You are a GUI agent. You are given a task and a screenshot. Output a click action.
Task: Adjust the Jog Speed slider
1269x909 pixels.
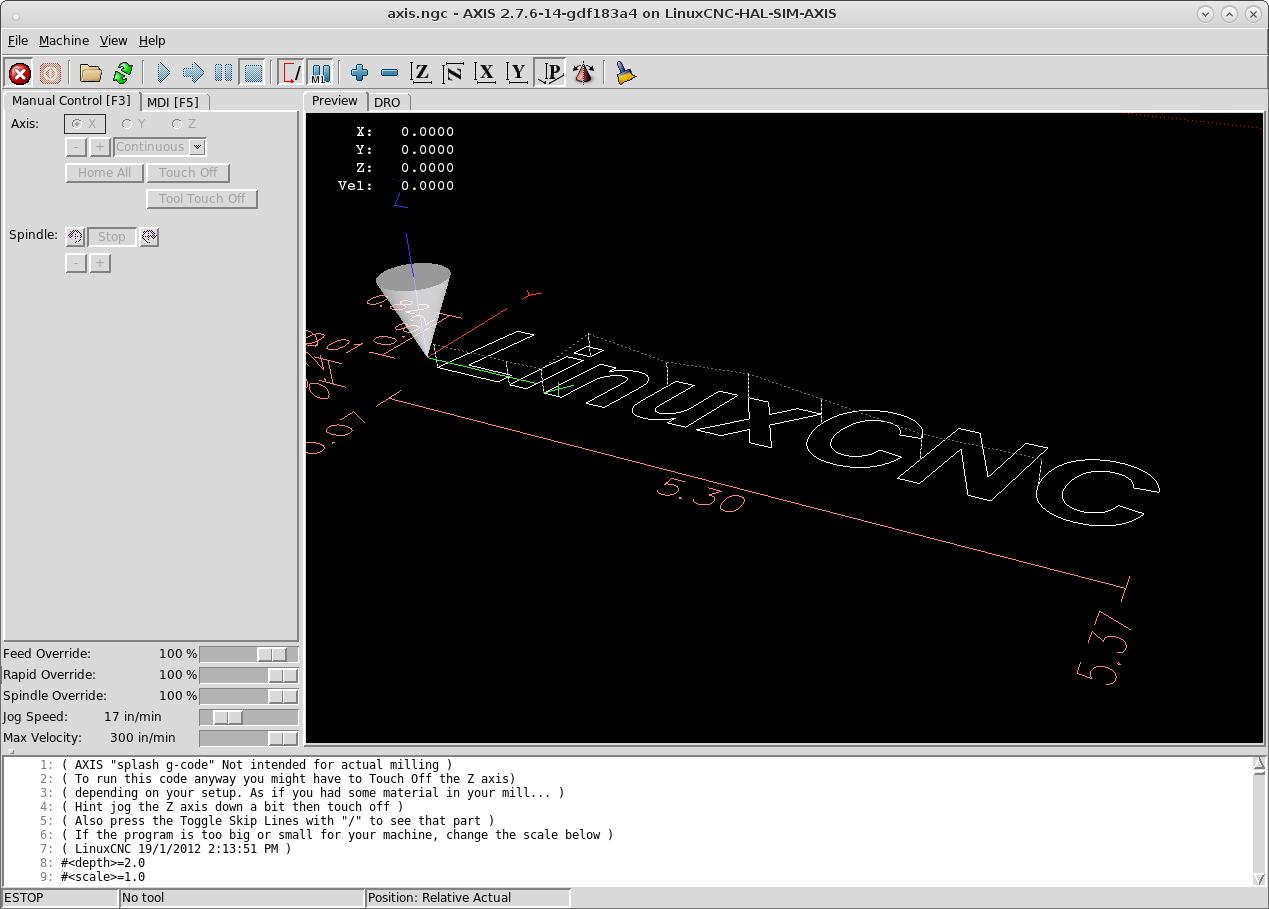pyautogui.click(x=249, y=717)
